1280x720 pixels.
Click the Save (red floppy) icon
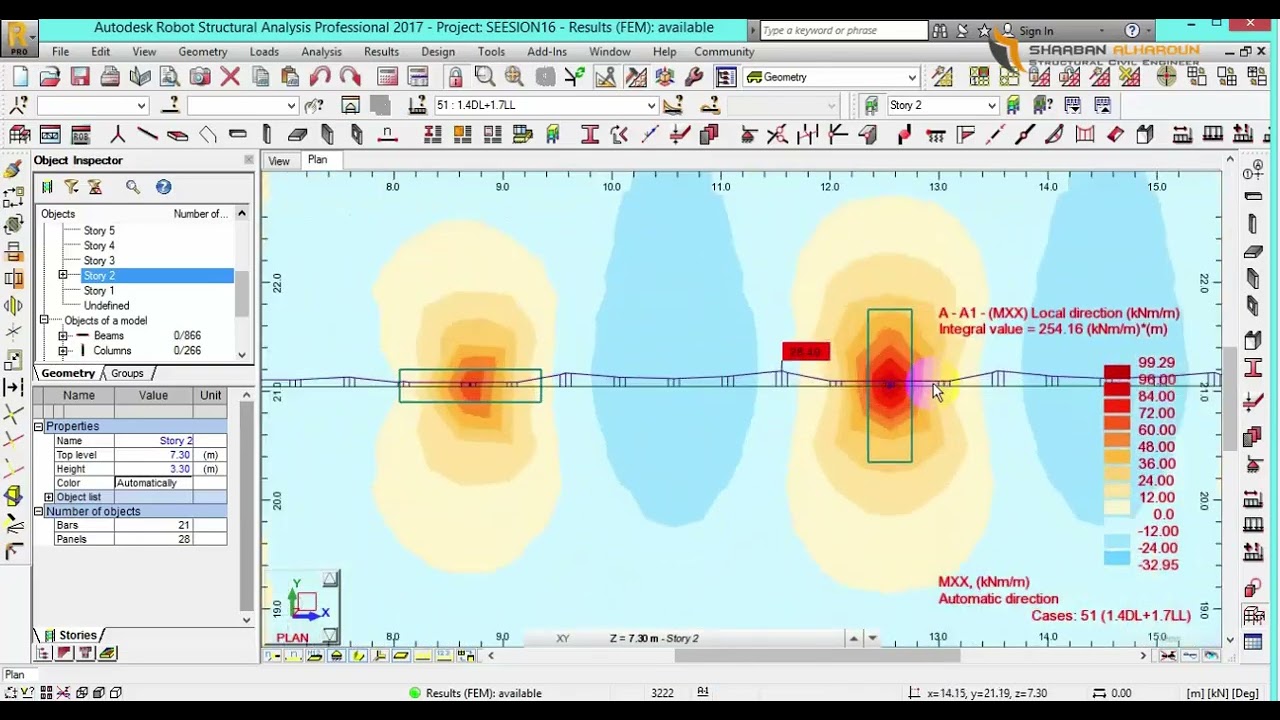point(80,77)
